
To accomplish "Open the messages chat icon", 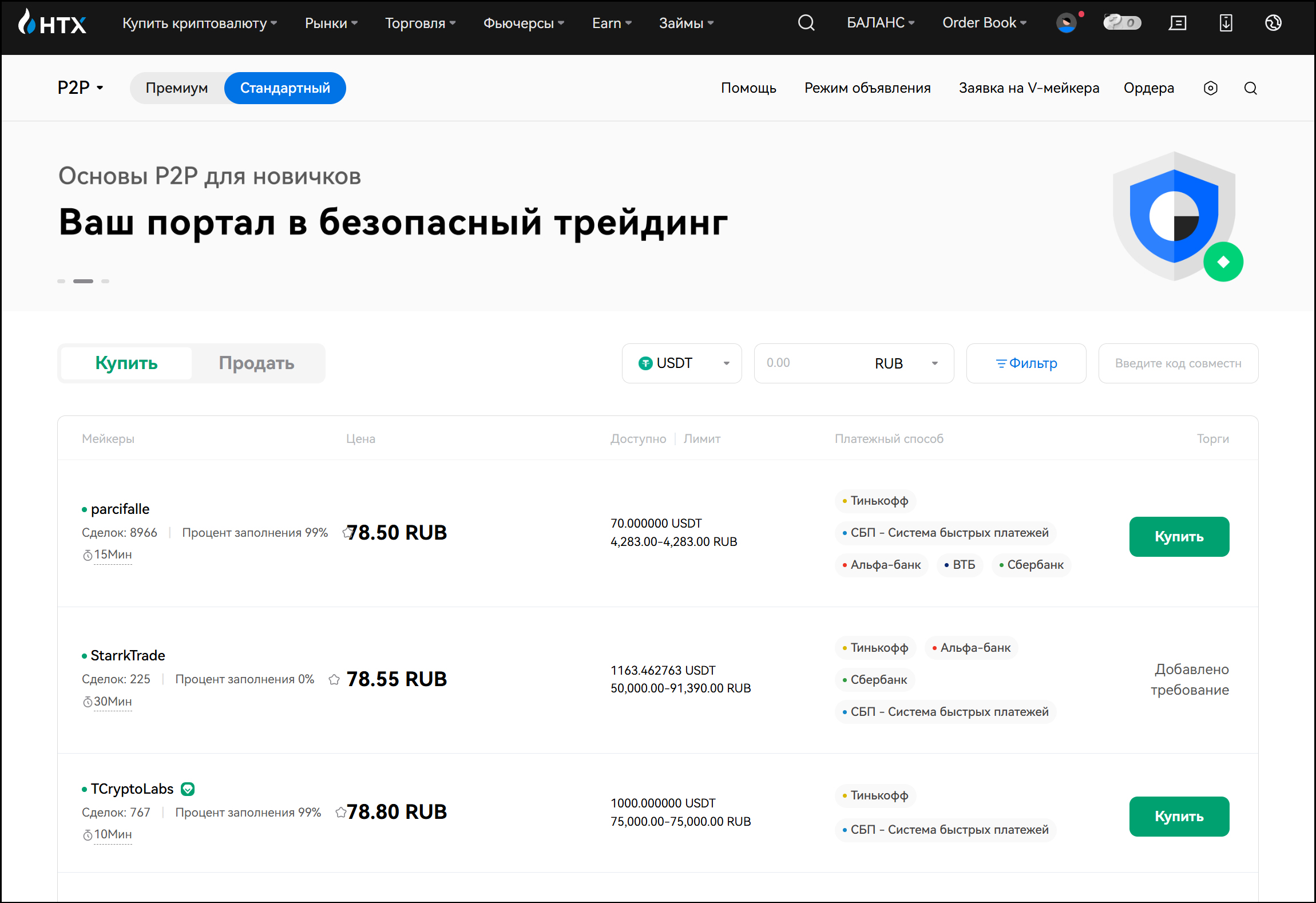I will click(1178, 23).
